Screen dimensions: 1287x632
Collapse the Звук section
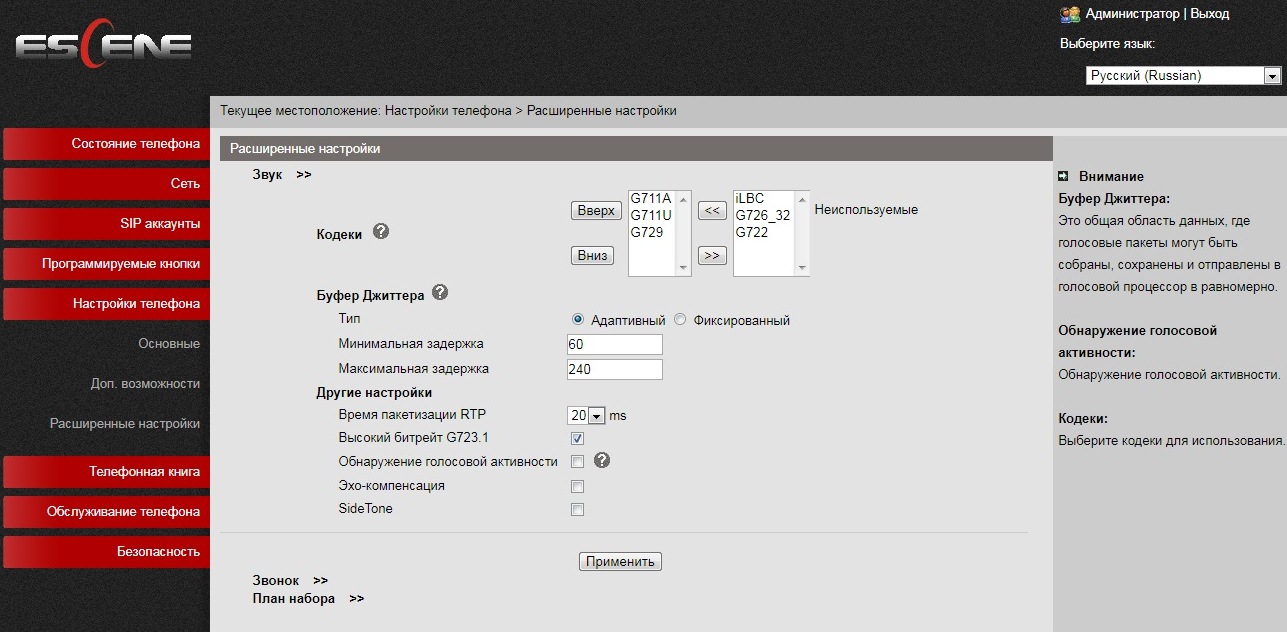tap(282, 174)
